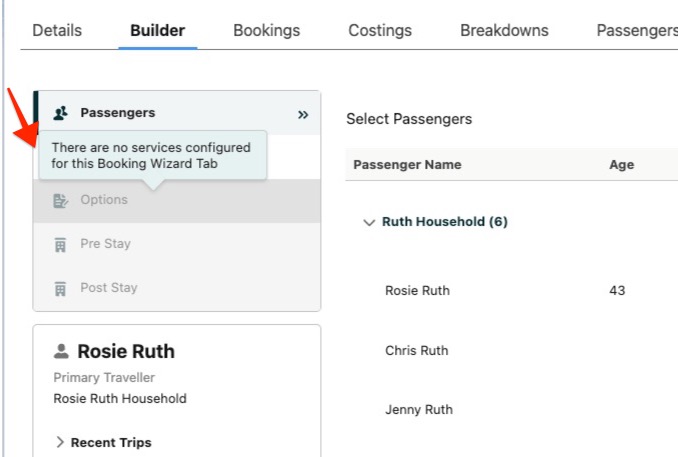Click the Age column header
The image size is (678, 457).
(x=621, y=165)
